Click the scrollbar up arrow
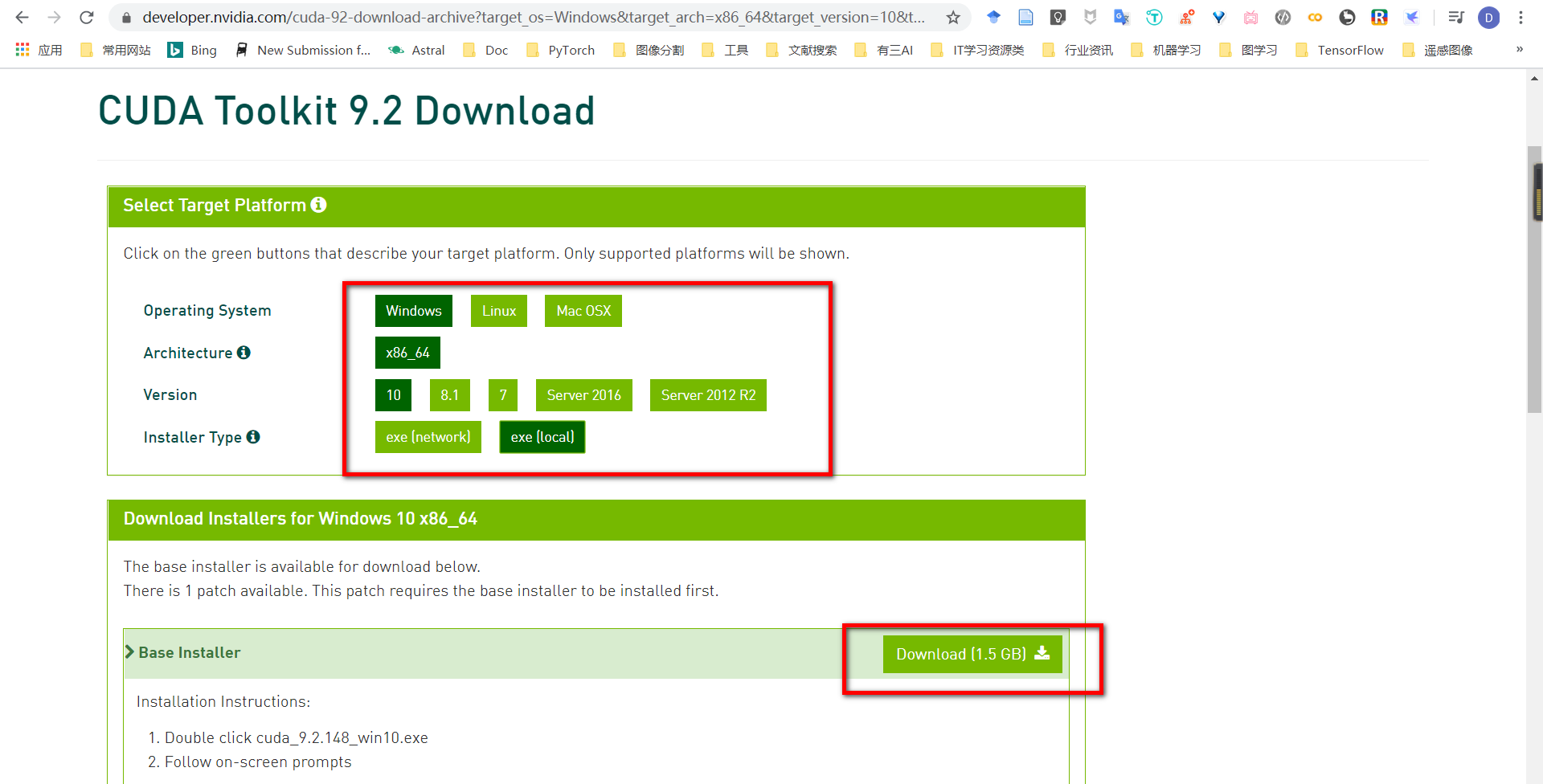Viewport: 1543px width, 784px height. click(x=1535, y=79)
